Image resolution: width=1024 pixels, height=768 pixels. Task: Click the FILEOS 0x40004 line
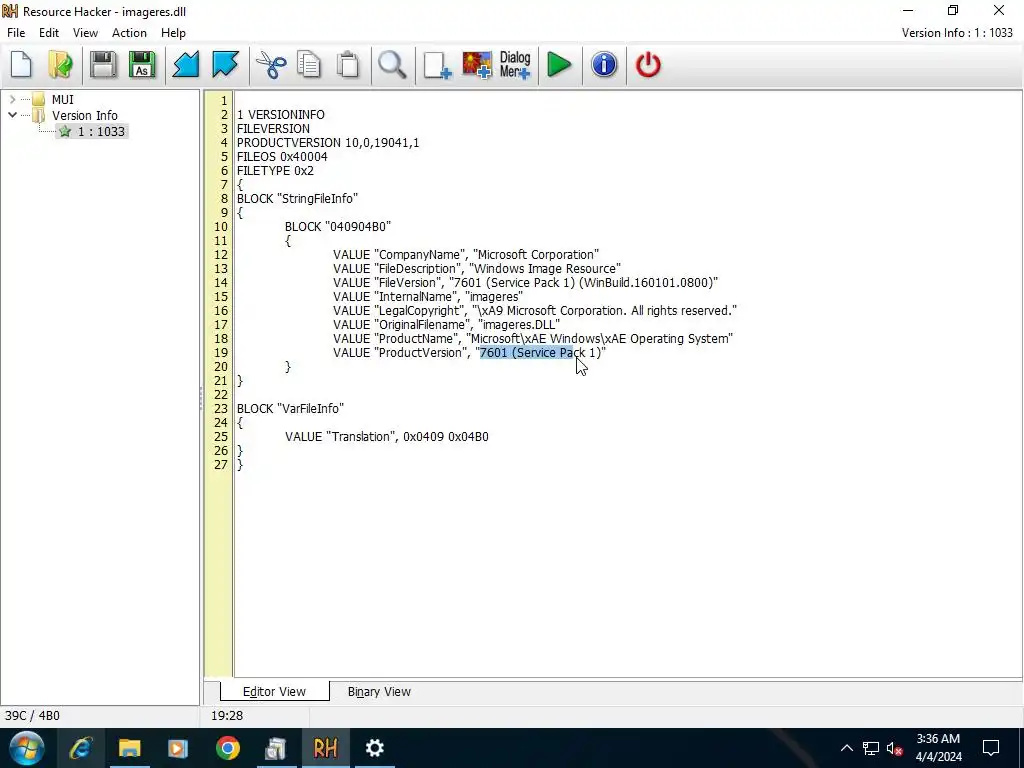[282, 157]
